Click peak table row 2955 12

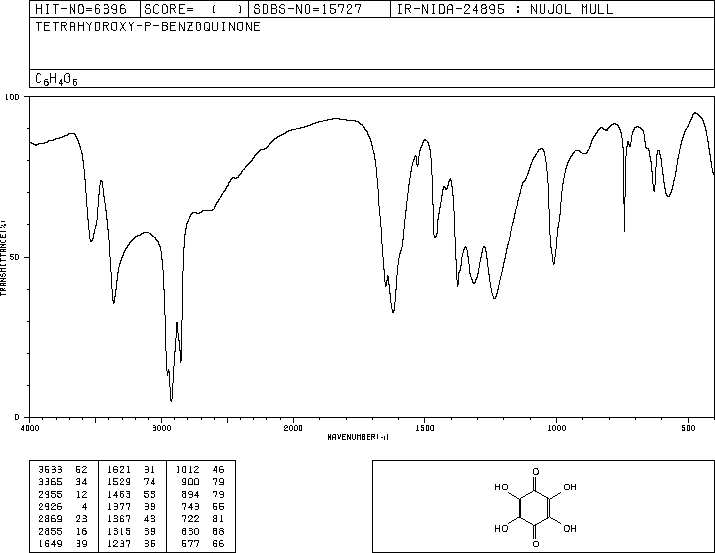click(x=63, y=494)
